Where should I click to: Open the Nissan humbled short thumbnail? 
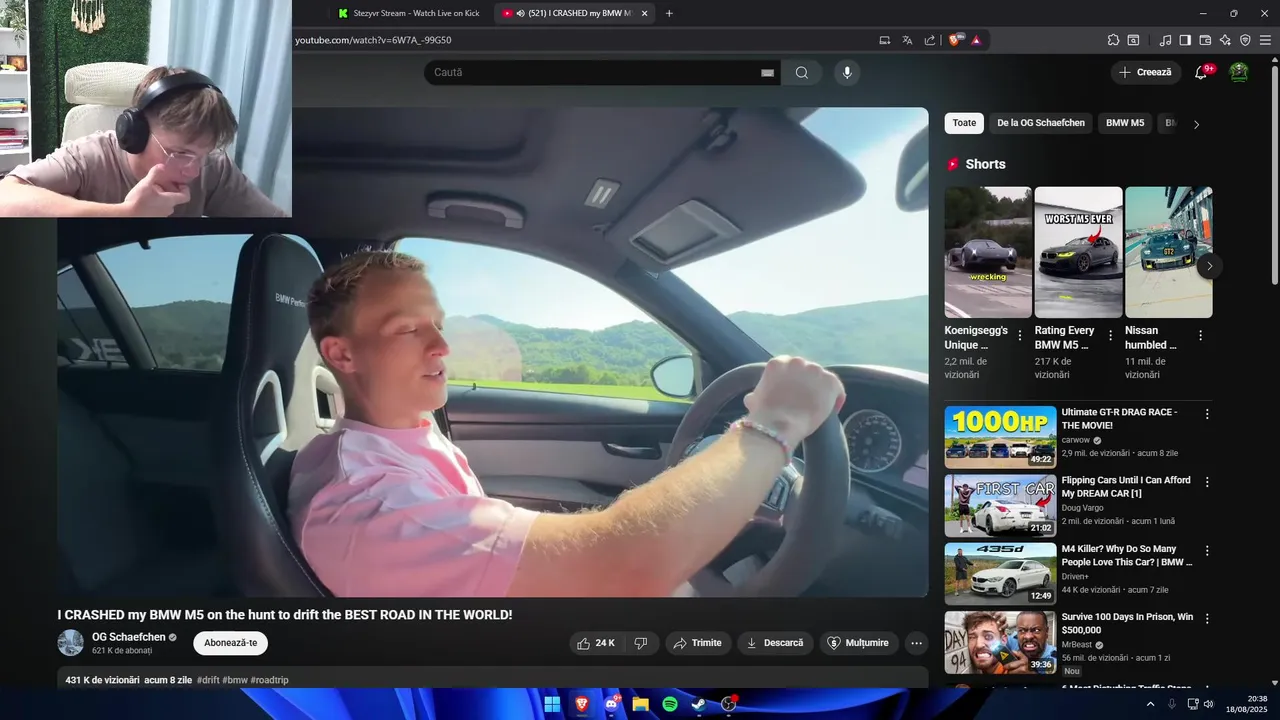point(1169,252)
